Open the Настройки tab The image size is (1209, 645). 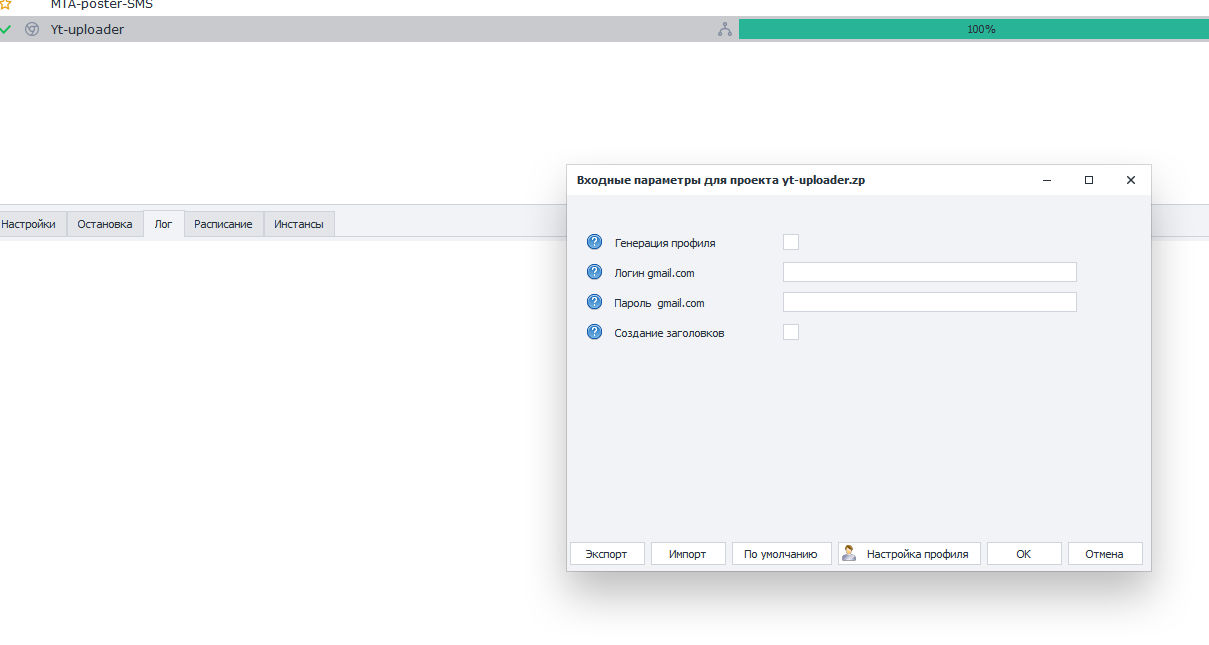[x=33, y=224]
